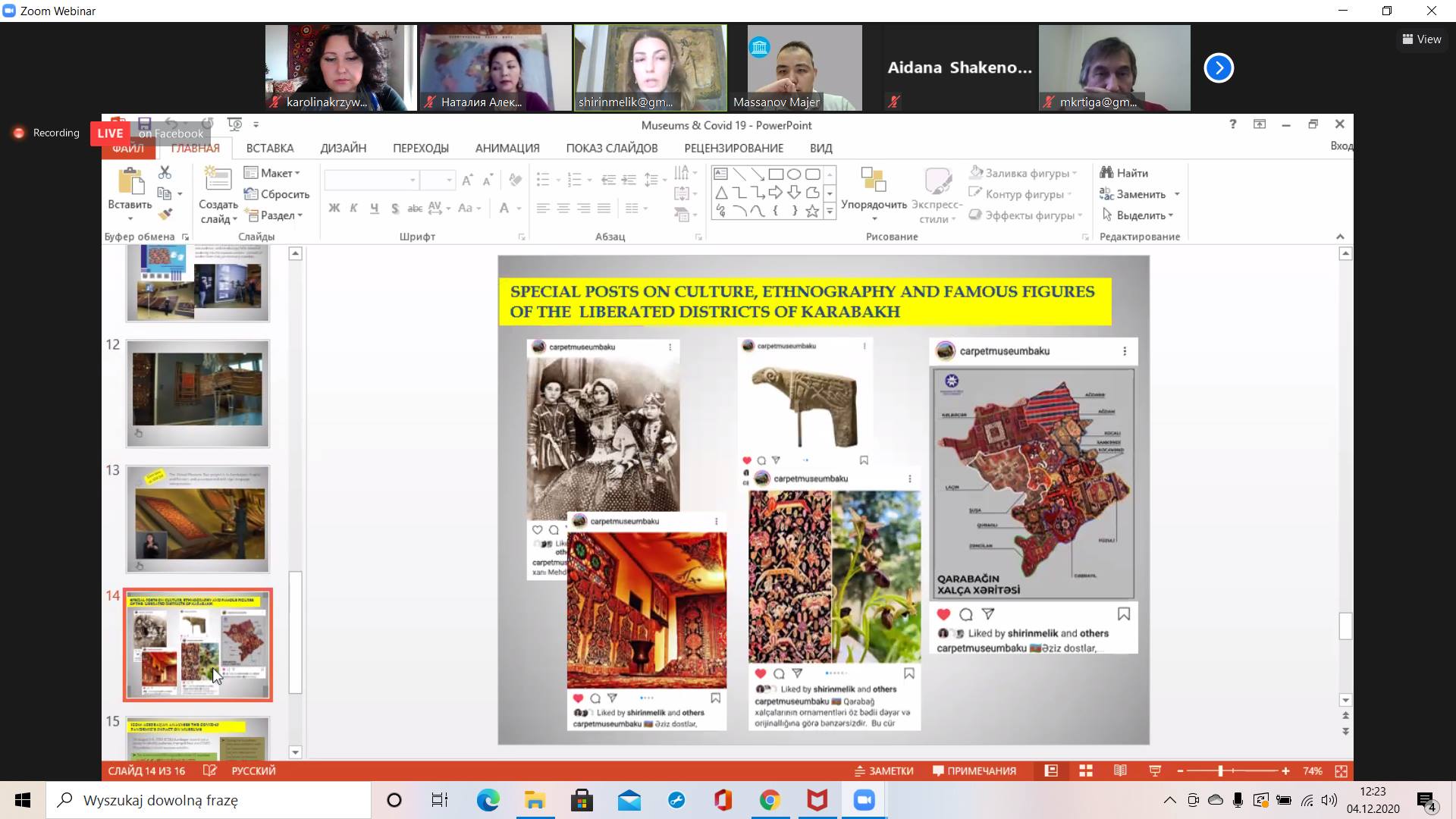
Task: Open File Explorer from the taskbar
Action: [x=535, y=800]
